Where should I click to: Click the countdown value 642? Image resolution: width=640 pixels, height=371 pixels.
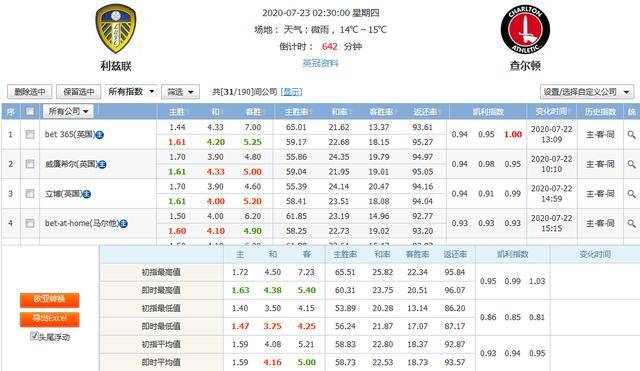coord(330,47)
